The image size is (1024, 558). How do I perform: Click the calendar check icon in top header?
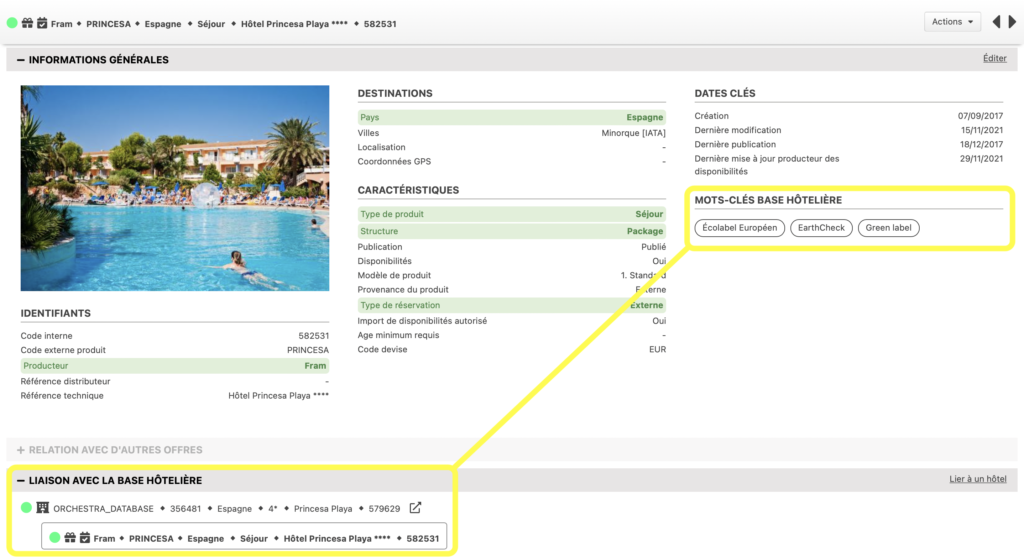tap(41, 23)
